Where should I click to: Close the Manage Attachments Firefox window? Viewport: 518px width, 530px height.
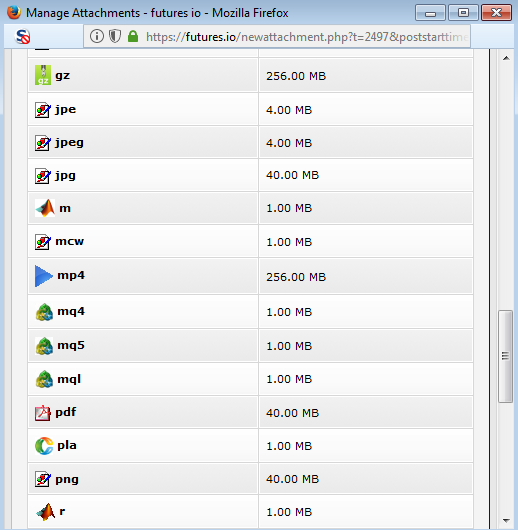[496, 13]
